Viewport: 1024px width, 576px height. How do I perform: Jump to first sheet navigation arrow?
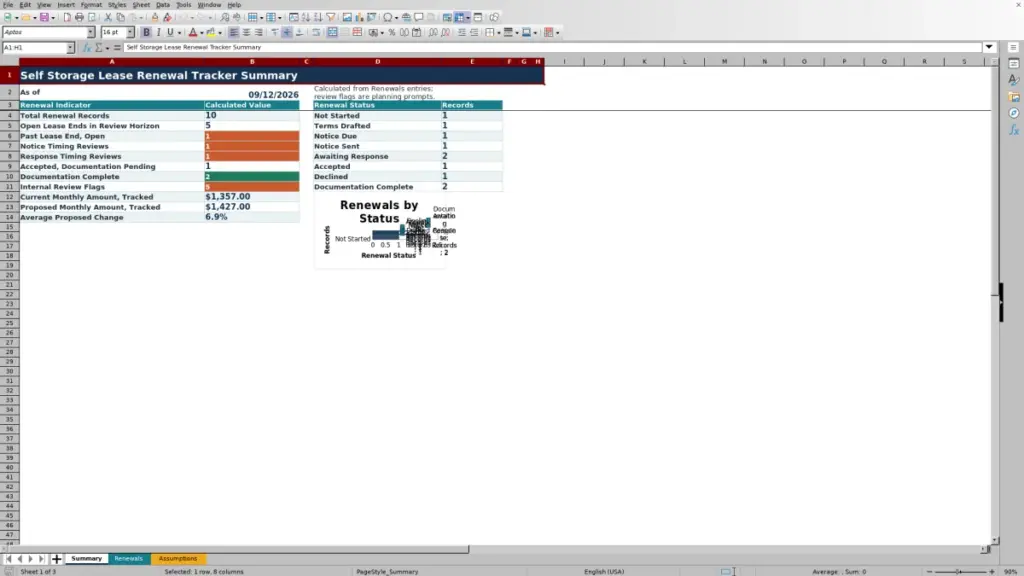[8, 559]
